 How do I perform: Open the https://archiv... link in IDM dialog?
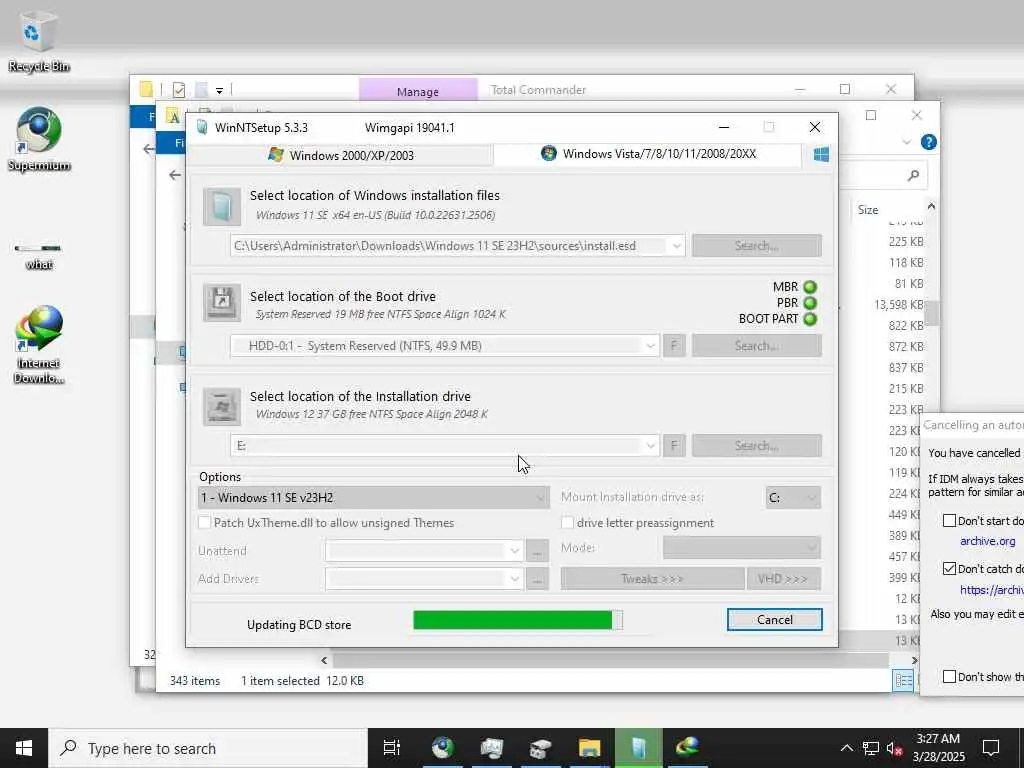point(991,590)
